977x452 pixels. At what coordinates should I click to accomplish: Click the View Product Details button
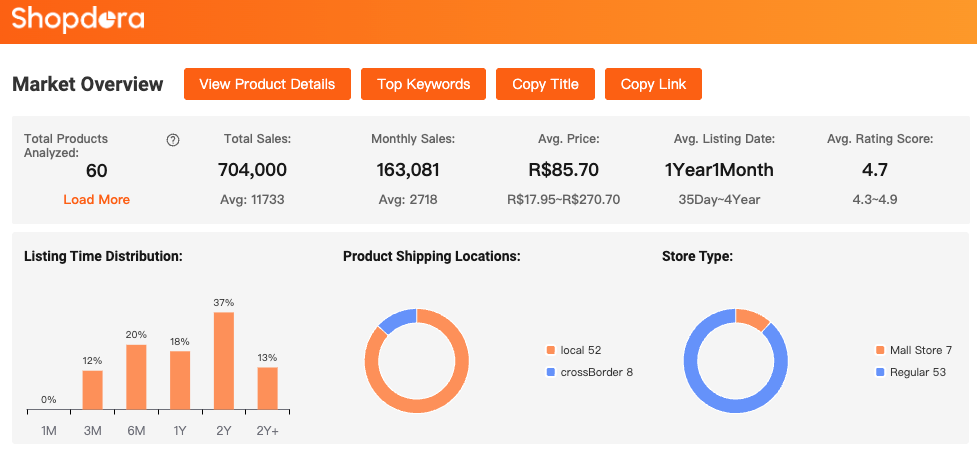pyautogui.click(x=267, y=84)
